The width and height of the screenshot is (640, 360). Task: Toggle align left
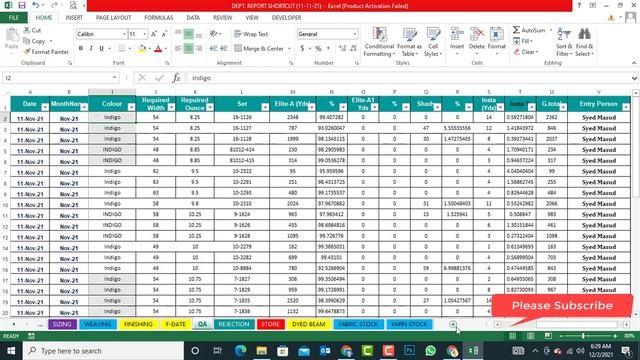click(178, 49)
